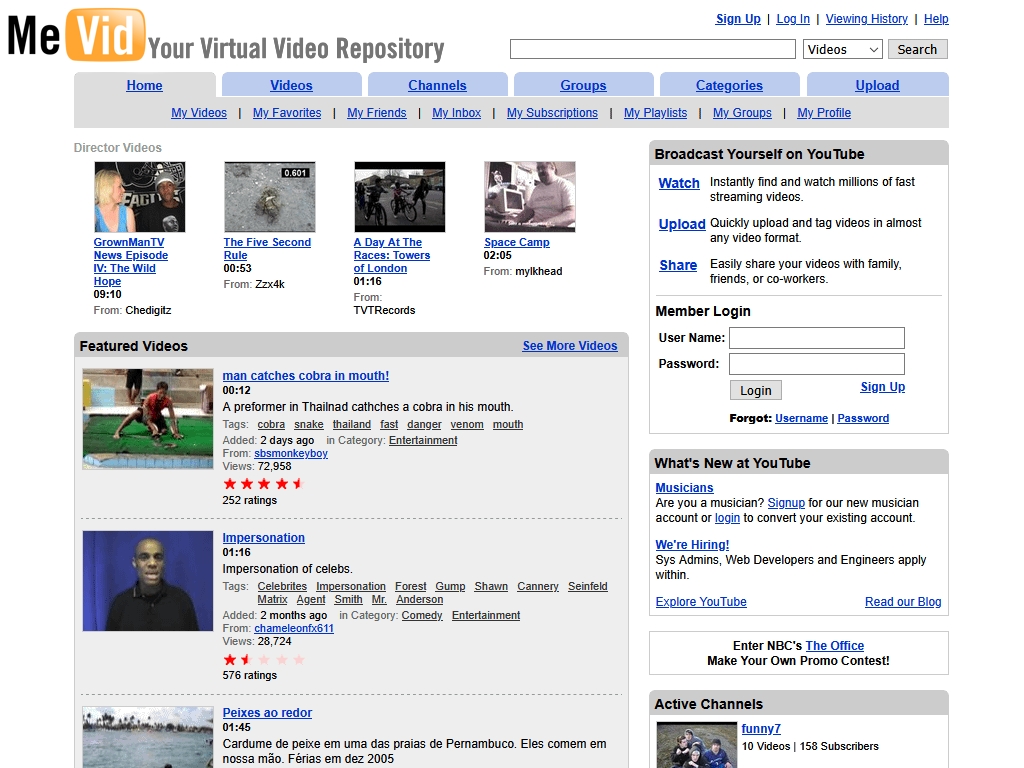Screen dimensions: 1024x768
Task: Open The Five Second Rule thumbnail
Action: pyautogui.click(x=269, y=197)
